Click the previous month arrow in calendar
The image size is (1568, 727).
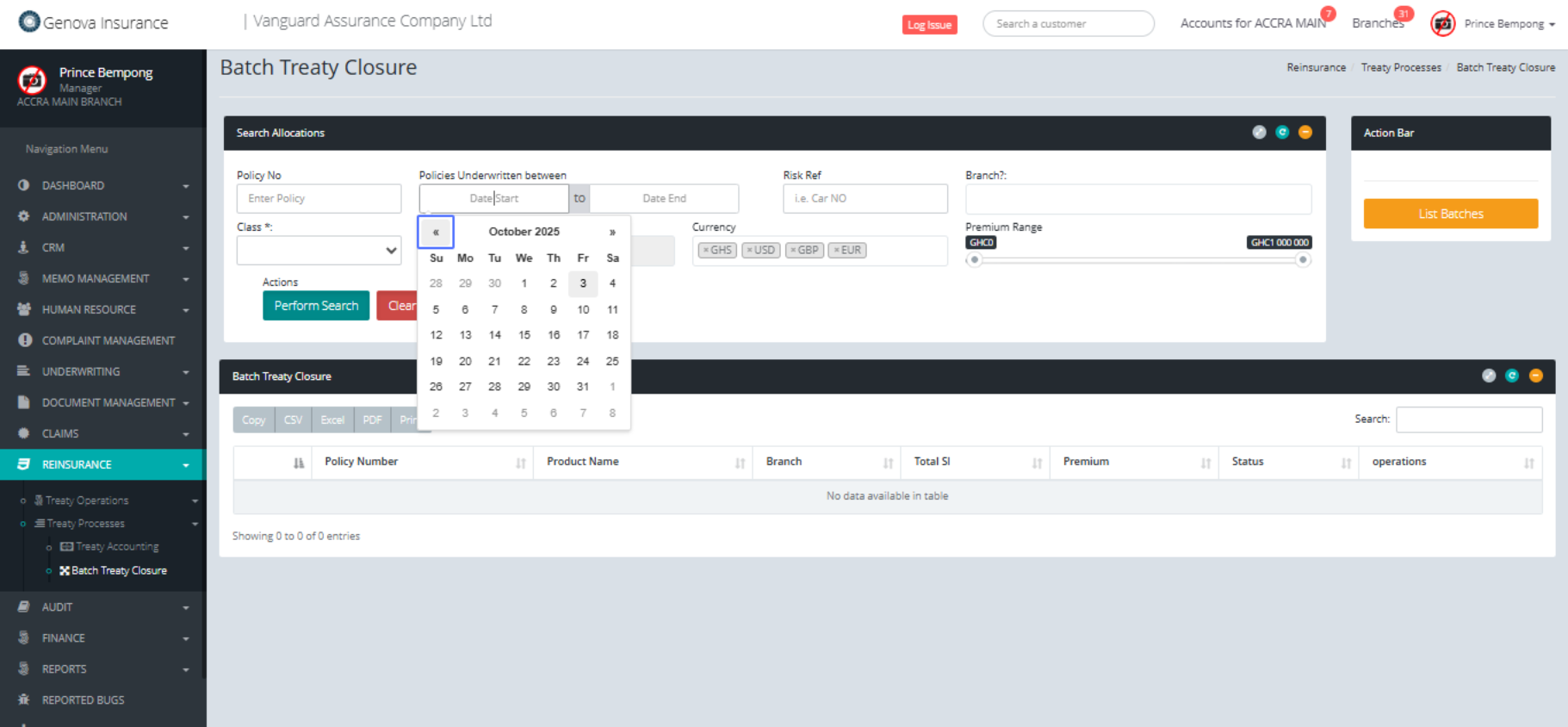[436, 232]
